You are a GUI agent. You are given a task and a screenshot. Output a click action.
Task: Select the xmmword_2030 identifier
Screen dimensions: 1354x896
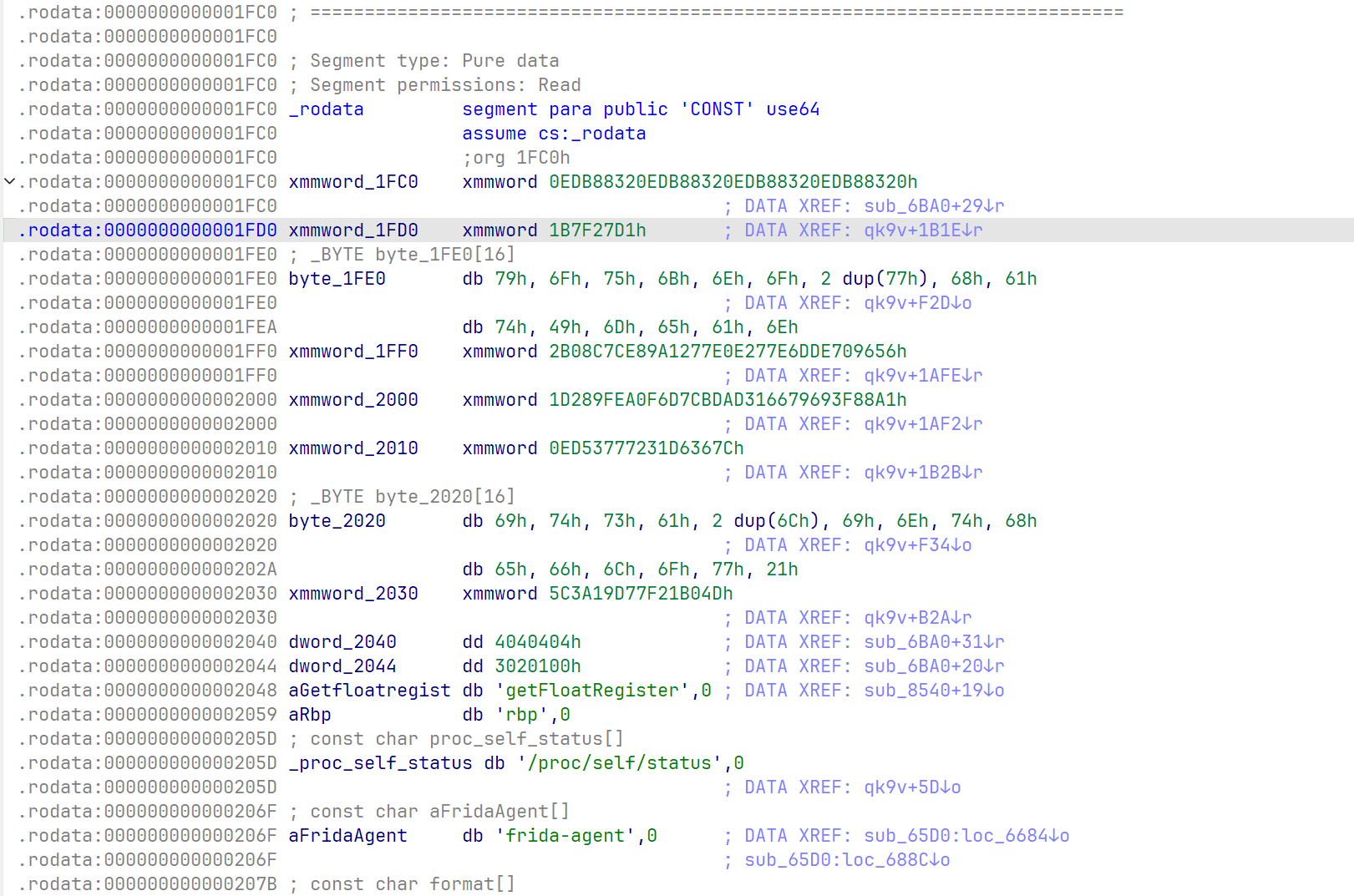click(x=352, y=593)
